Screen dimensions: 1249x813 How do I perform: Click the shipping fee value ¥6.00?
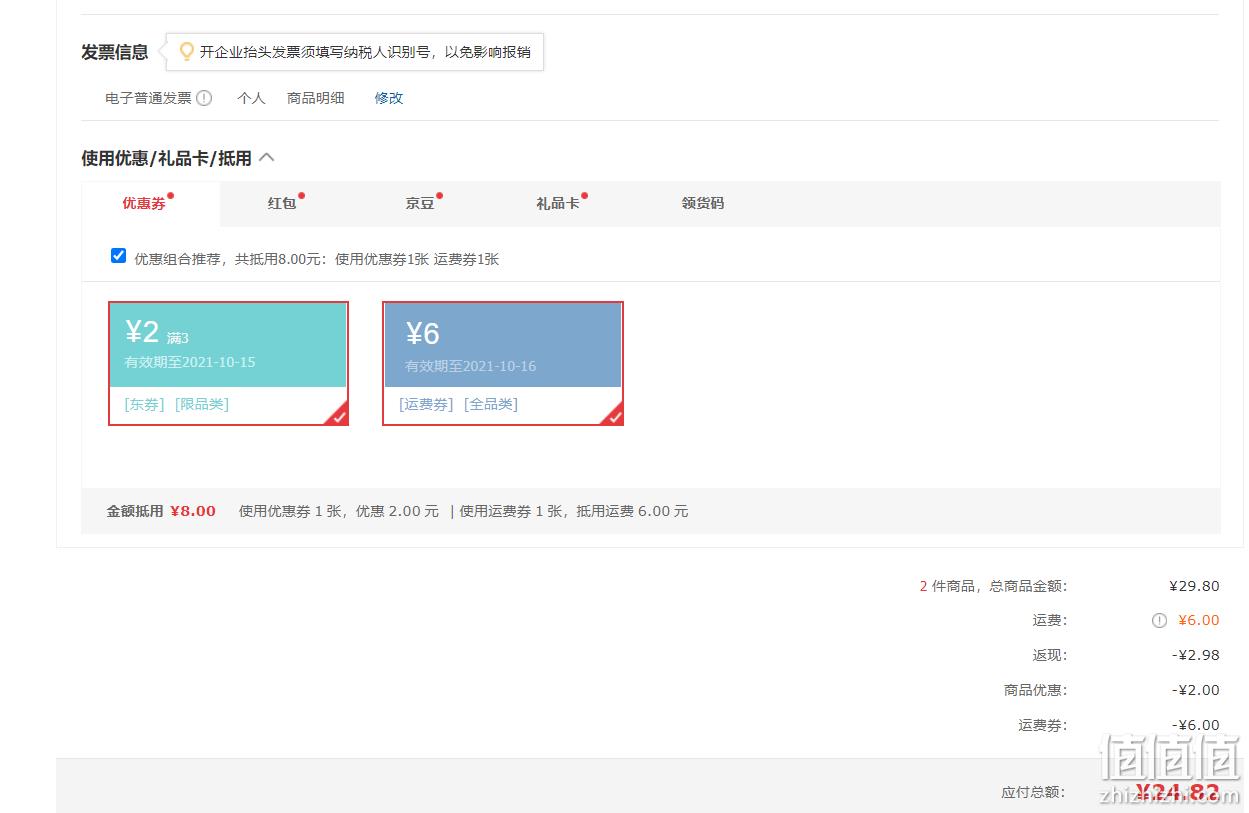pyautogui.click(x=1198, y=620)
